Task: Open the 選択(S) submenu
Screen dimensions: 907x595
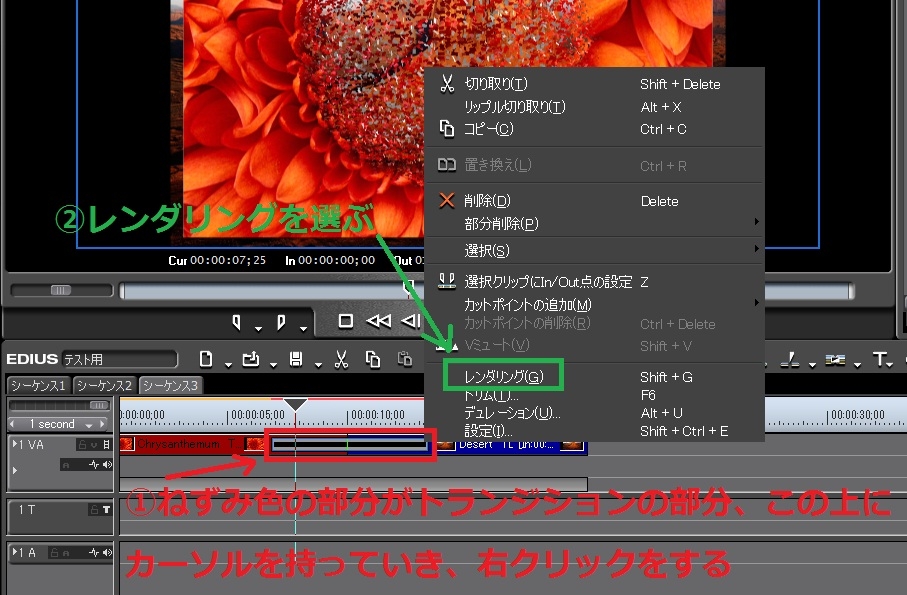Action: click(594, 250)
